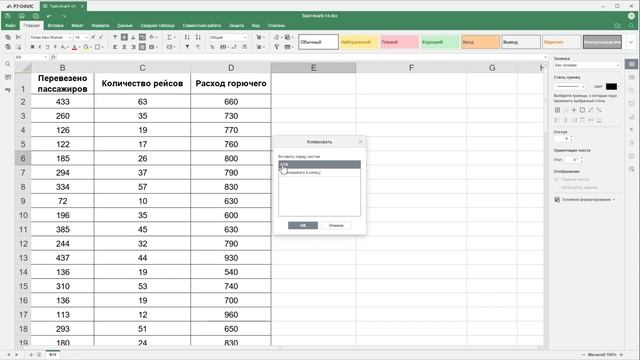Click the percent style icon
The image size is (640, 360).
tap(212, 47)
